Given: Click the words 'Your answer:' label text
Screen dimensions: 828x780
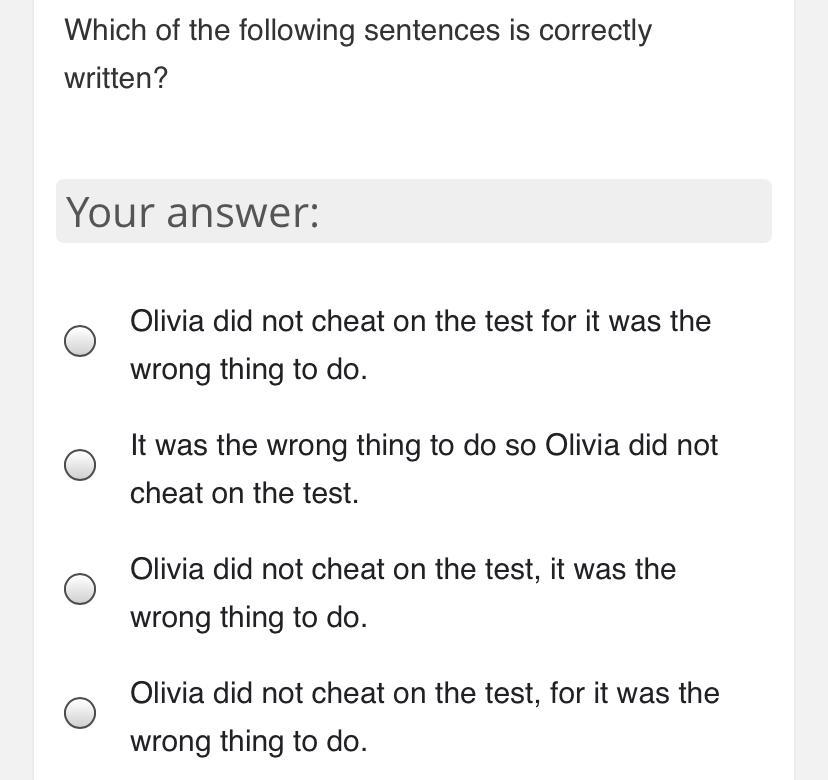Looking at the screenshot, I should pyautogui.click(x=193, y=212).
